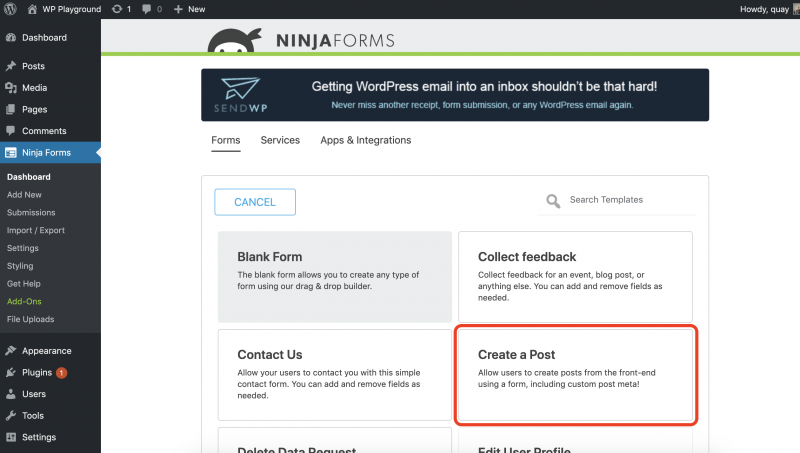The image size is (800, 453).
Task: Select the Blank Form template
Action: (334, 276)
